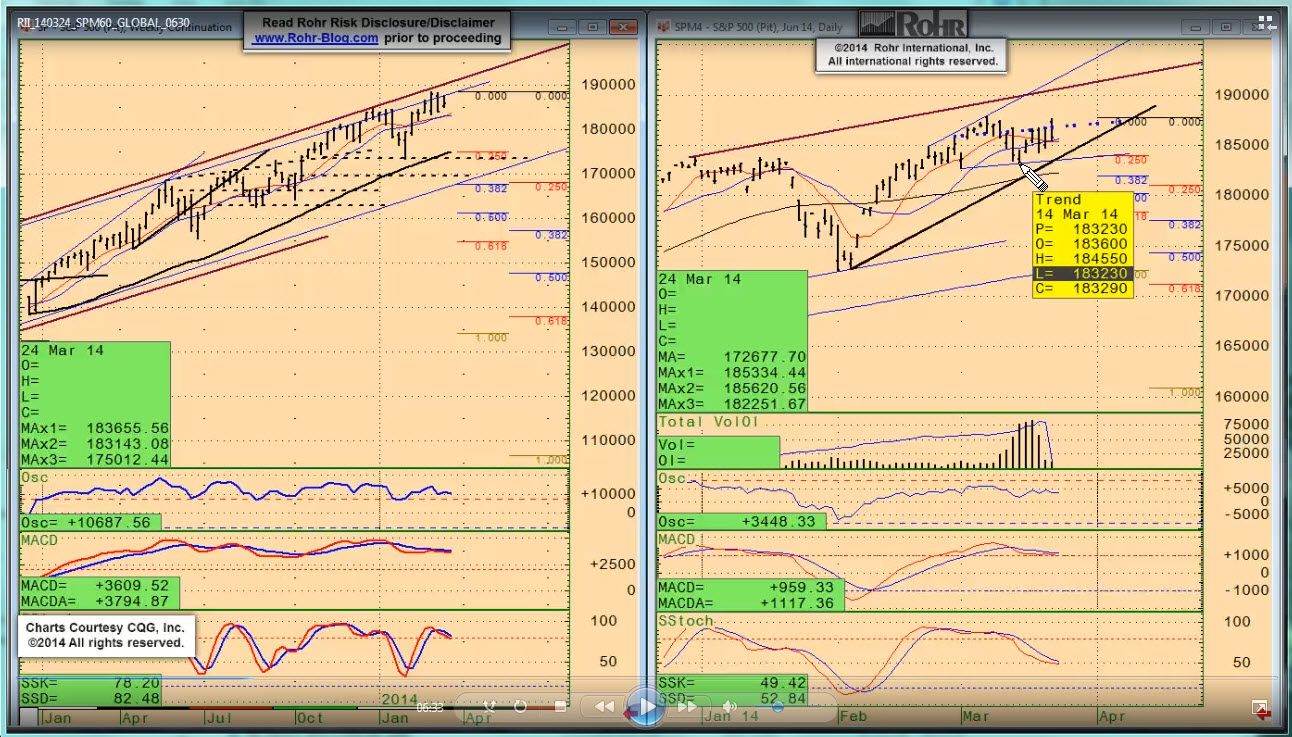Click the 06:33 elapsed time display
1292x737 pixels.
click(429, 707)
